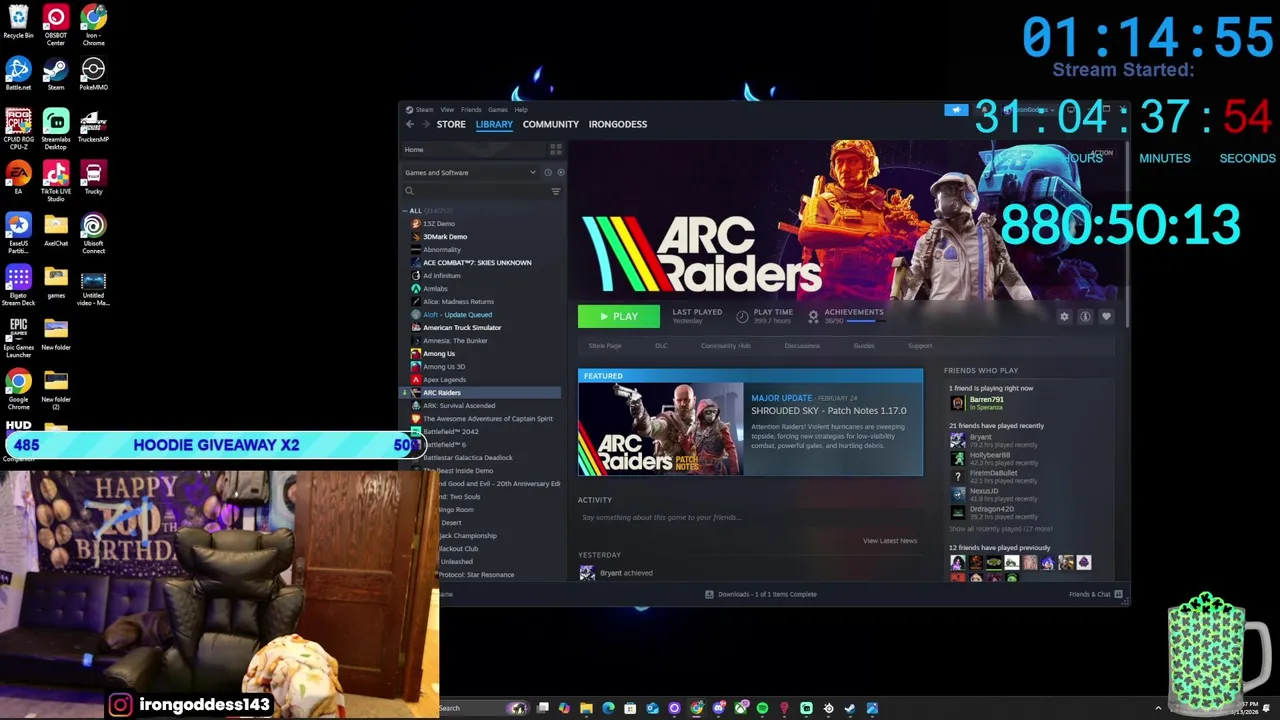
Task: Select American Truck Simulator in library list
Action: [x=462, y=328]
